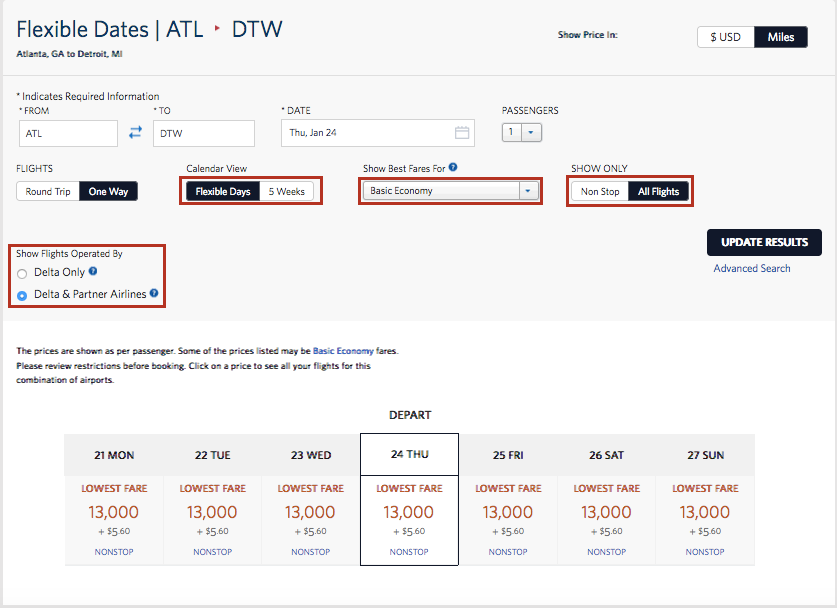Choose the 13,000 miles fare for Tuesday 22
837x608 pixels.
pos(212,512)
